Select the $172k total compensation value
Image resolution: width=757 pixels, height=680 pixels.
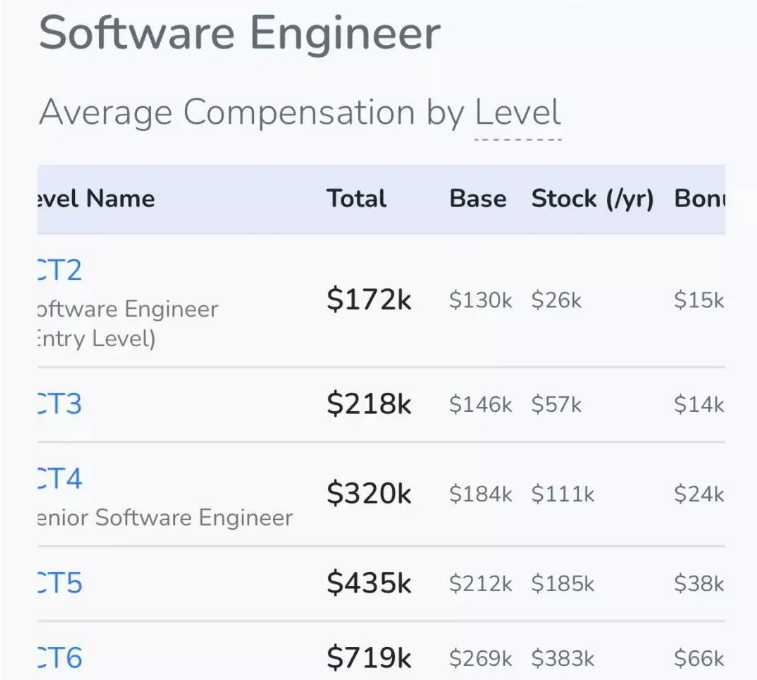pyautogui.click(x=369, y=299)
